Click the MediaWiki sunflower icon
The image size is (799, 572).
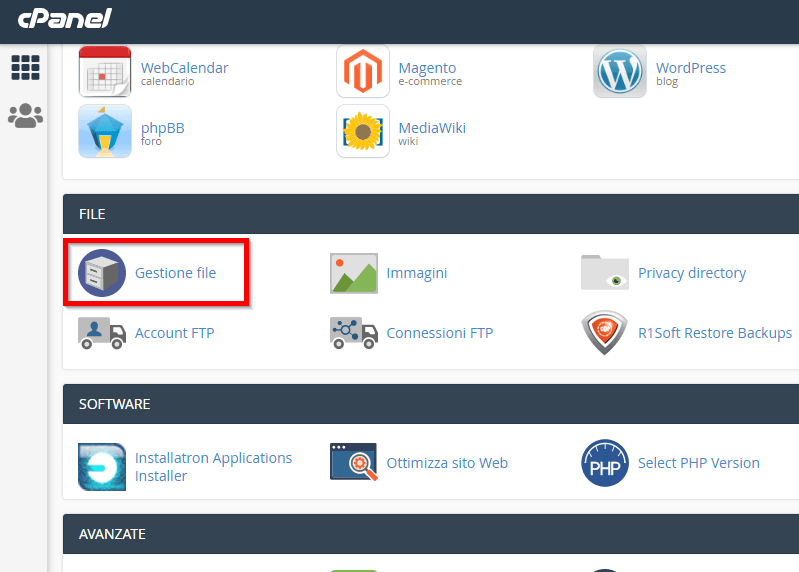click(x=363, y=131)
